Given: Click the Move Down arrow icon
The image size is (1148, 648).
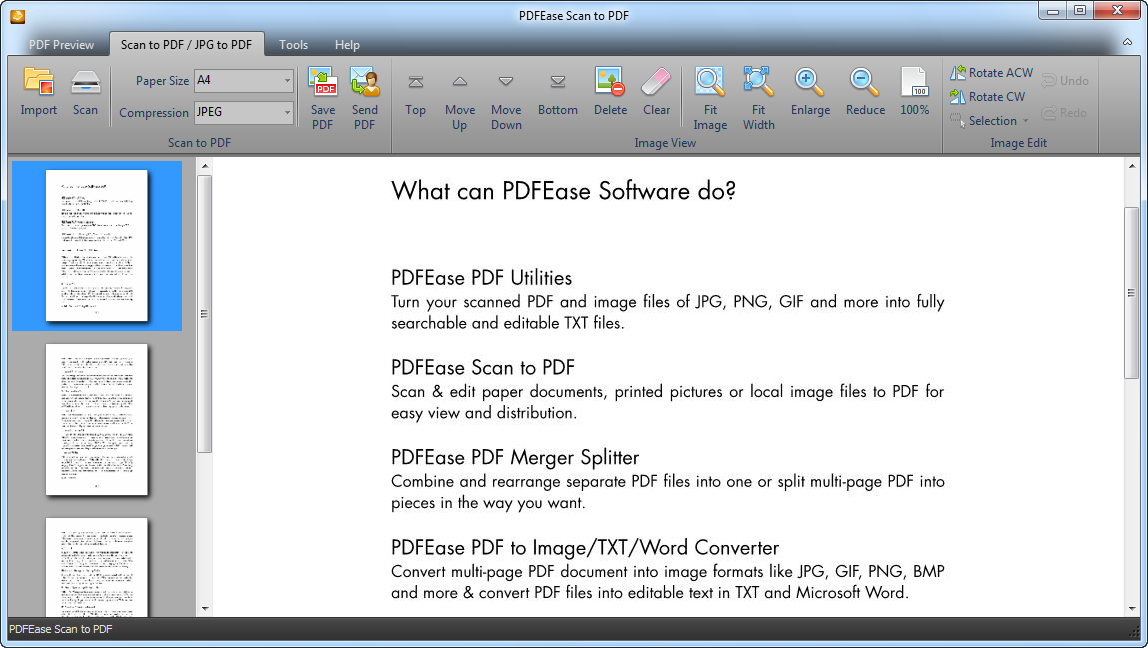Looking at the screenshot, I should (506, 81).
